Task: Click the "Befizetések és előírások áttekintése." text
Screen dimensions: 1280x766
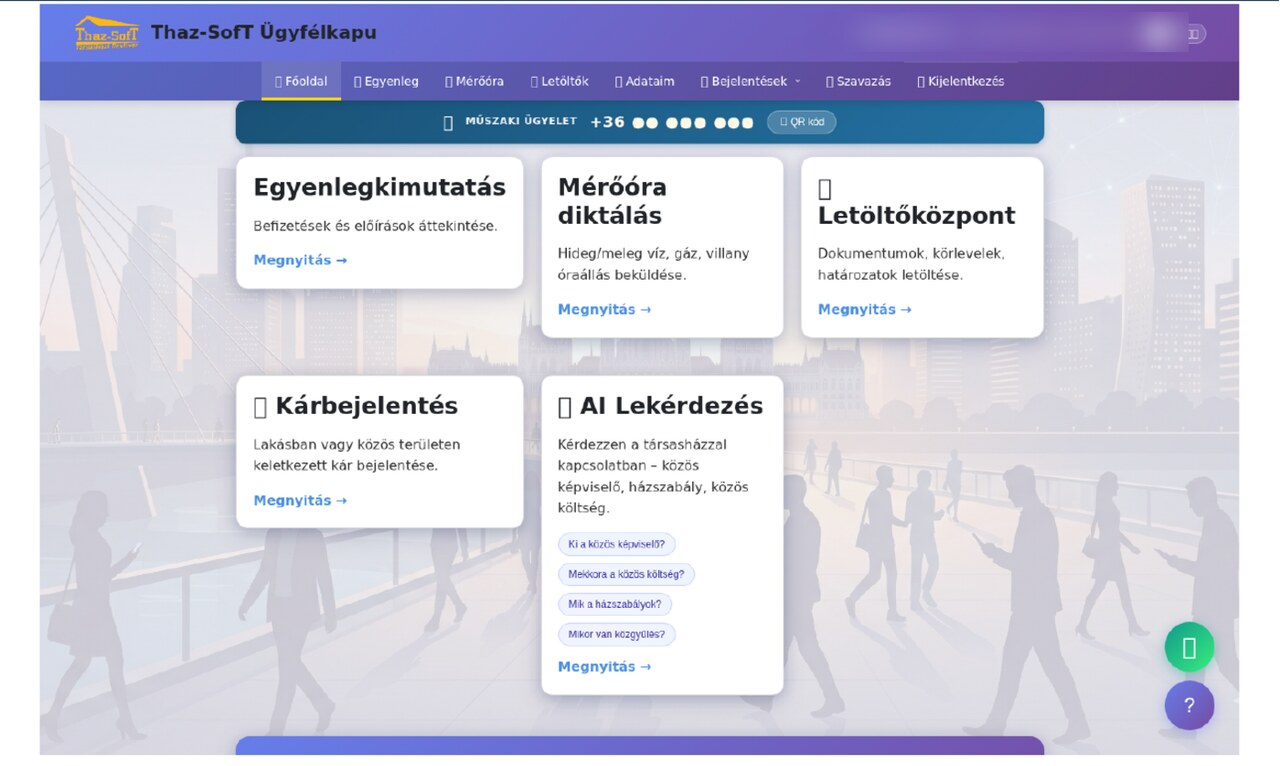Action: click(375, 226)
